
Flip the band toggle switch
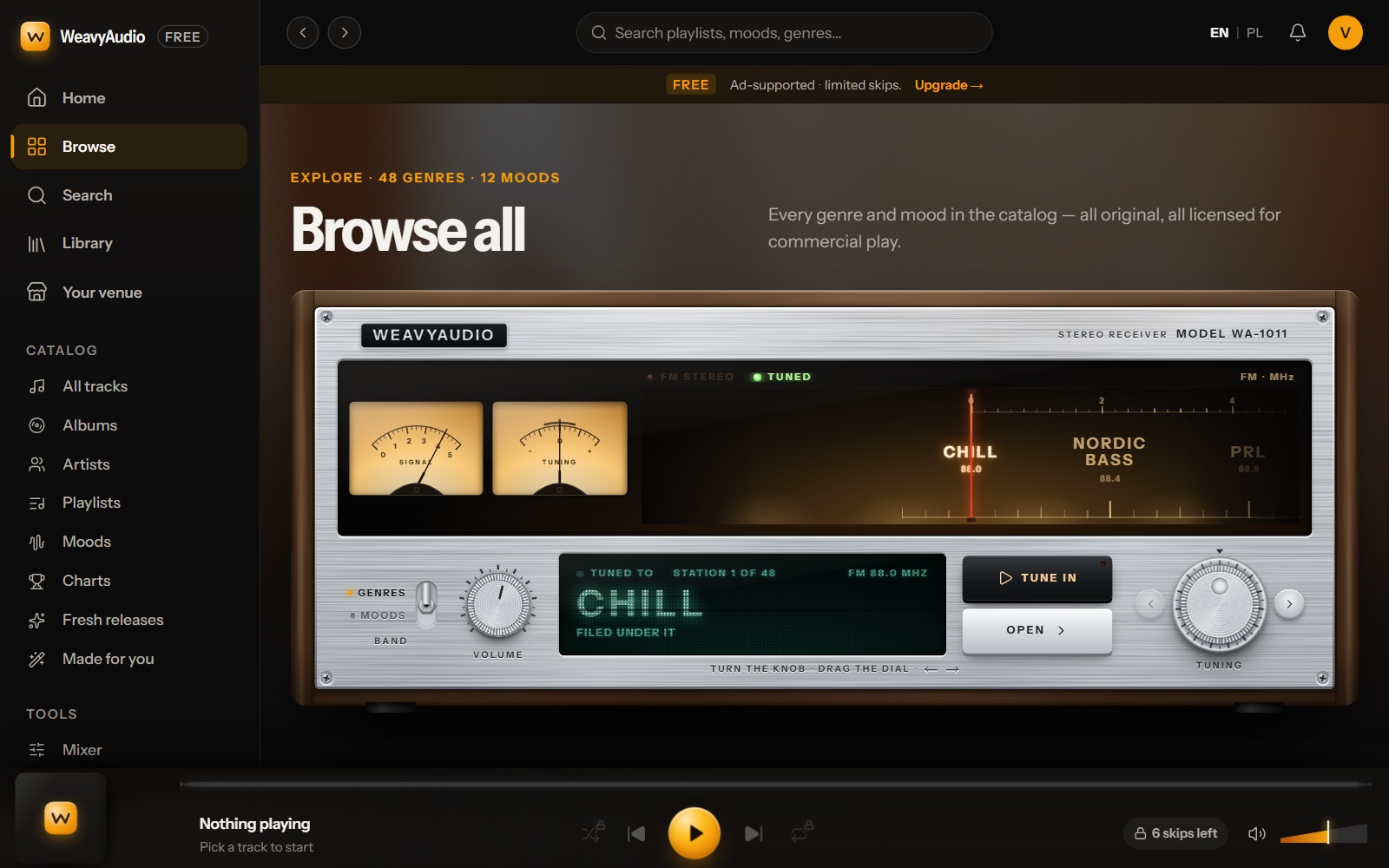[x=426, y=604]
